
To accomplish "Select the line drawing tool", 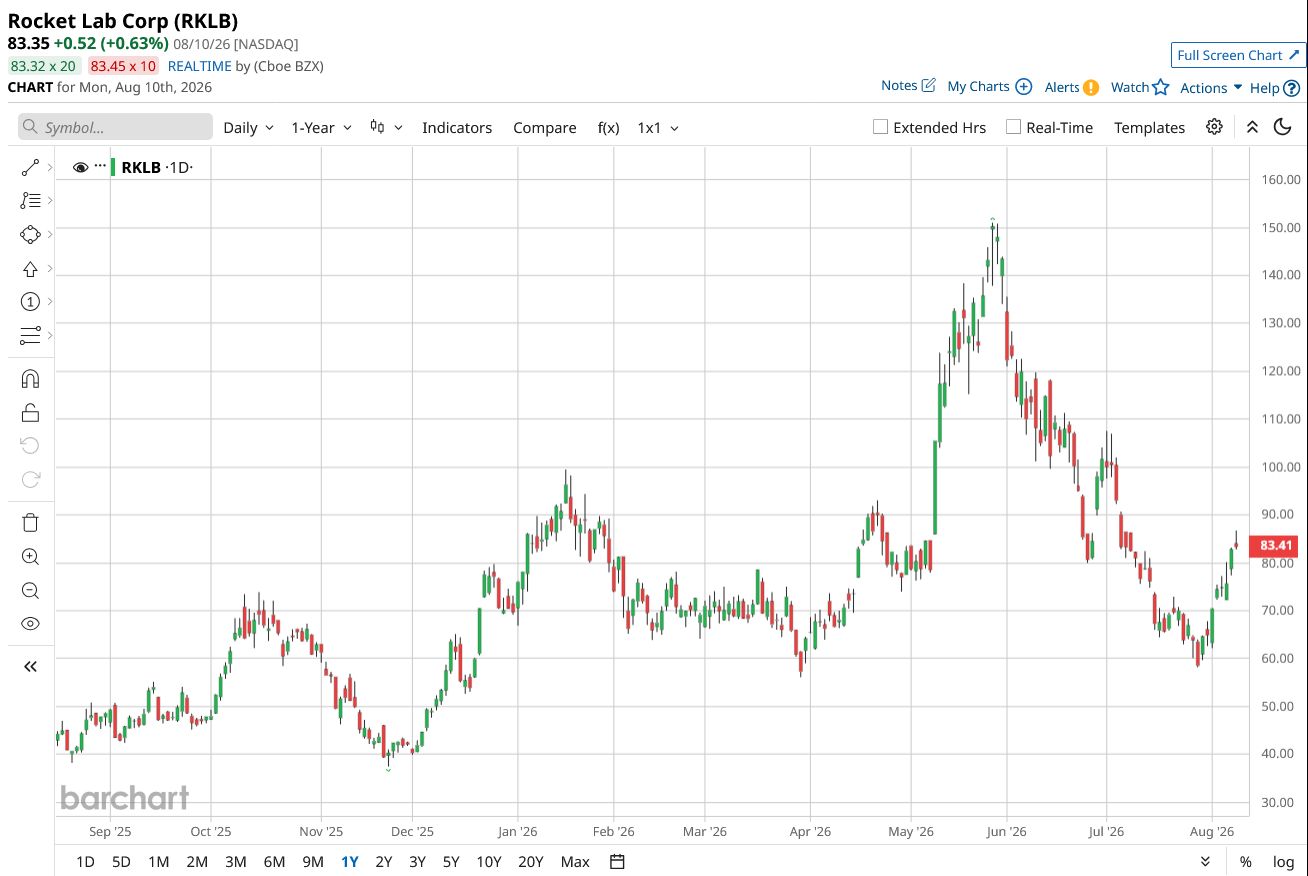I will tap(30, 167).
